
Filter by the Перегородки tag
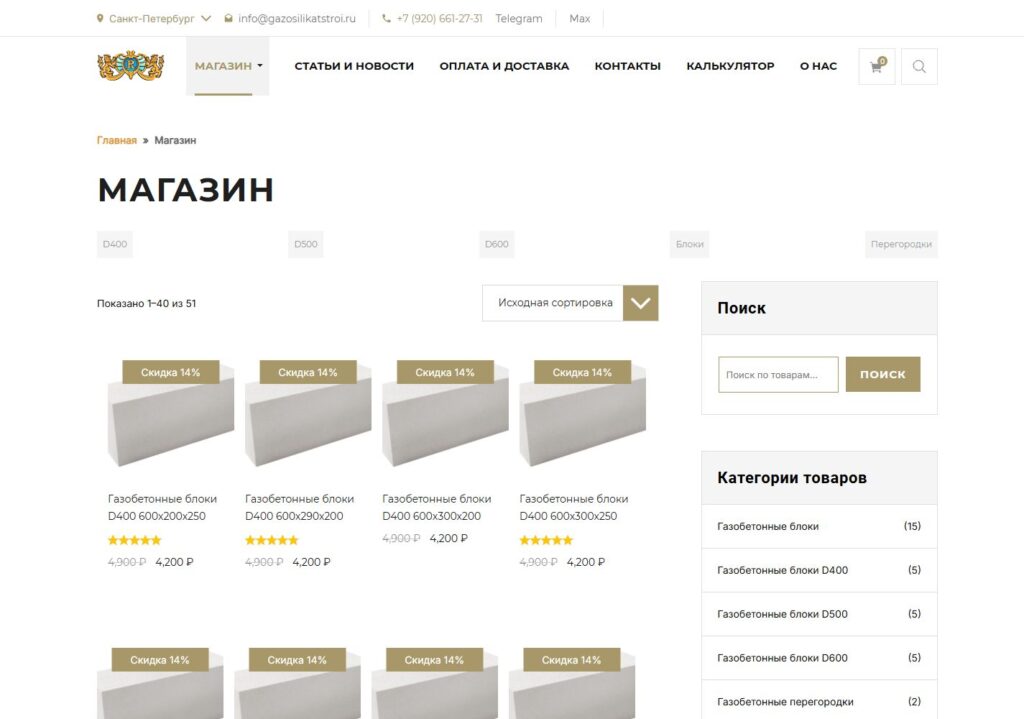tap(901, 244)
